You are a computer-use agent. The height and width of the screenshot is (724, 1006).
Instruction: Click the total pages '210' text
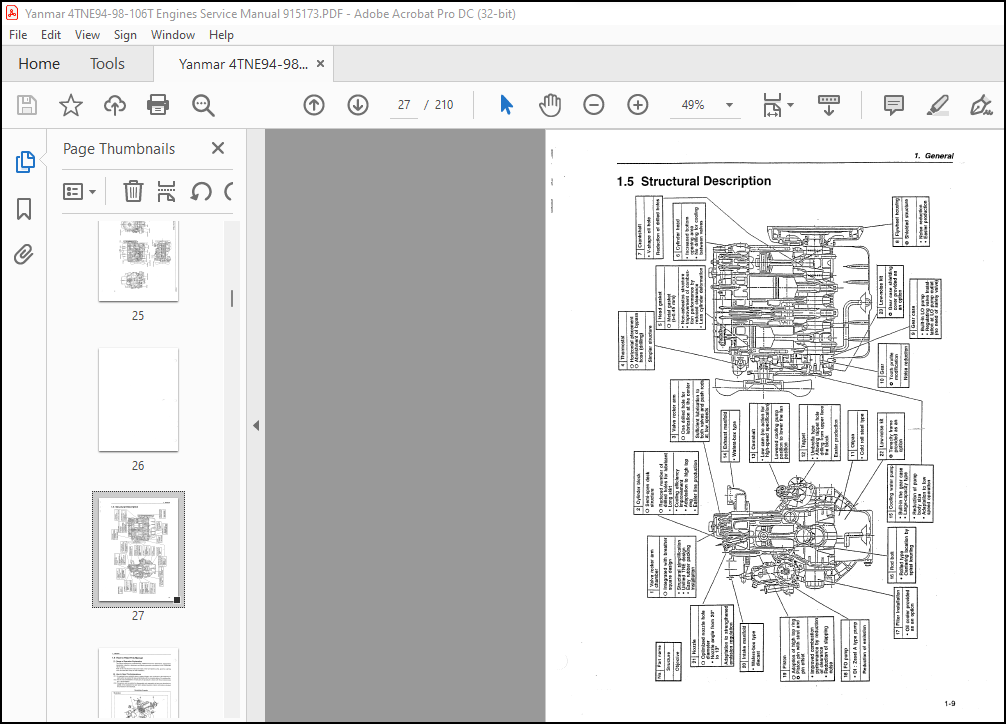[x=444, y=105]
